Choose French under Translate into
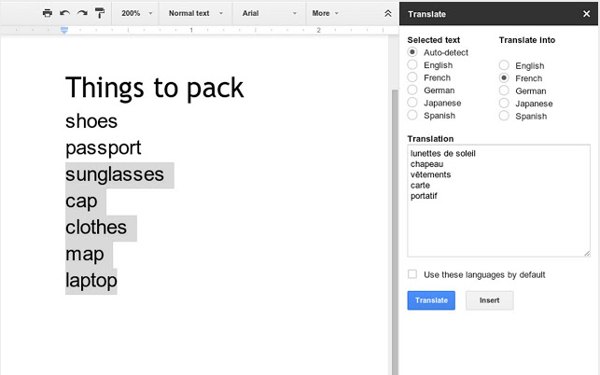600x375 pixels. click(504, 78)
